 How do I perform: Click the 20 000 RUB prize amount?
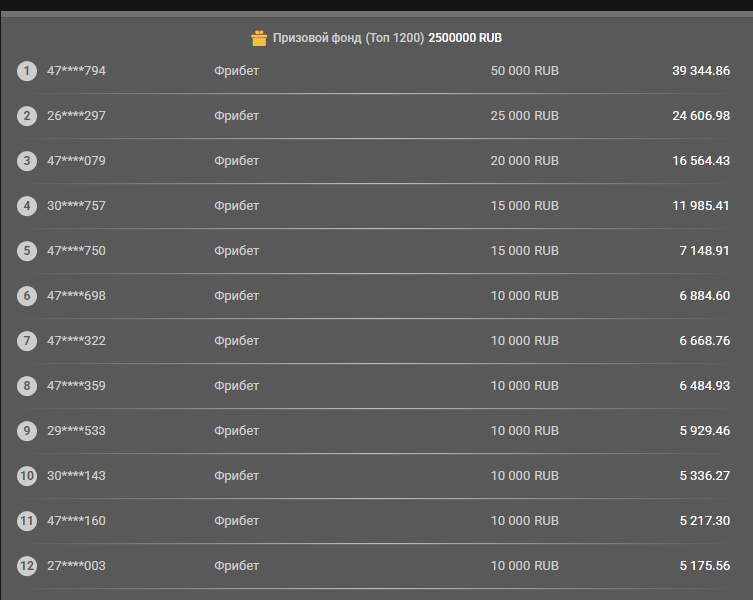click(x=524, y=161)
